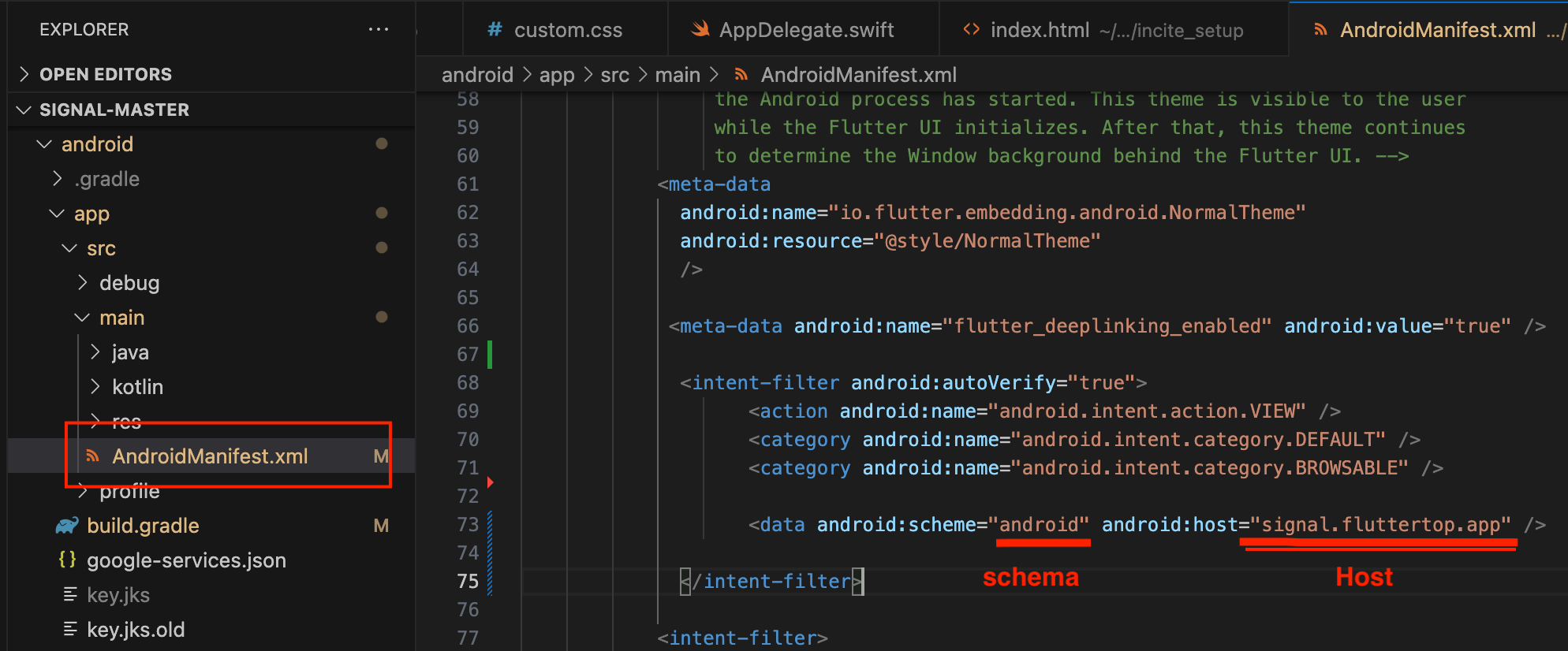Image resolution: width=1568 pixels, height=651 pixels.
Task: Click the AndroidManifest.xml icon in file tree
Action: pos(93,456)
